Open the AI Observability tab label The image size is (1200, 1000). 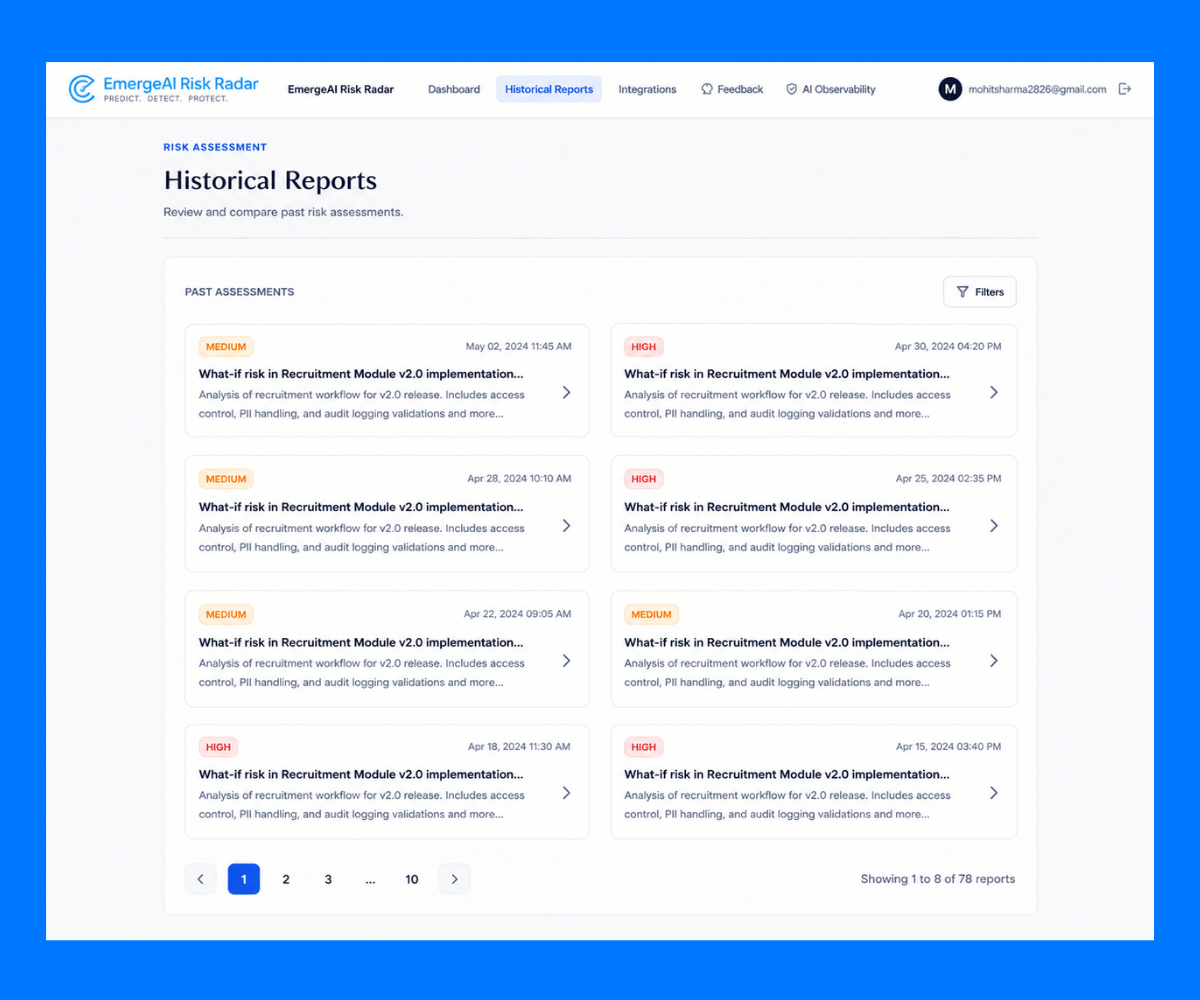[838, 89]
